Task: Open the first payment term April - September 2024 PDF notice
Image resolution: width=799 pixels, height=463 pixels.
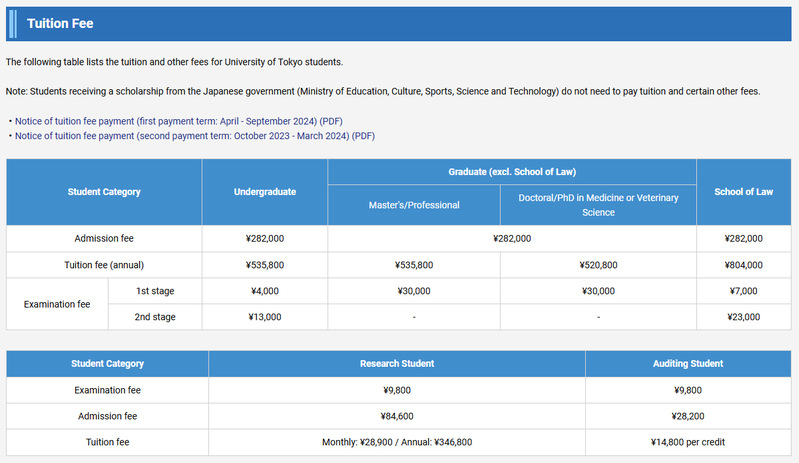Action: (178, 121)
